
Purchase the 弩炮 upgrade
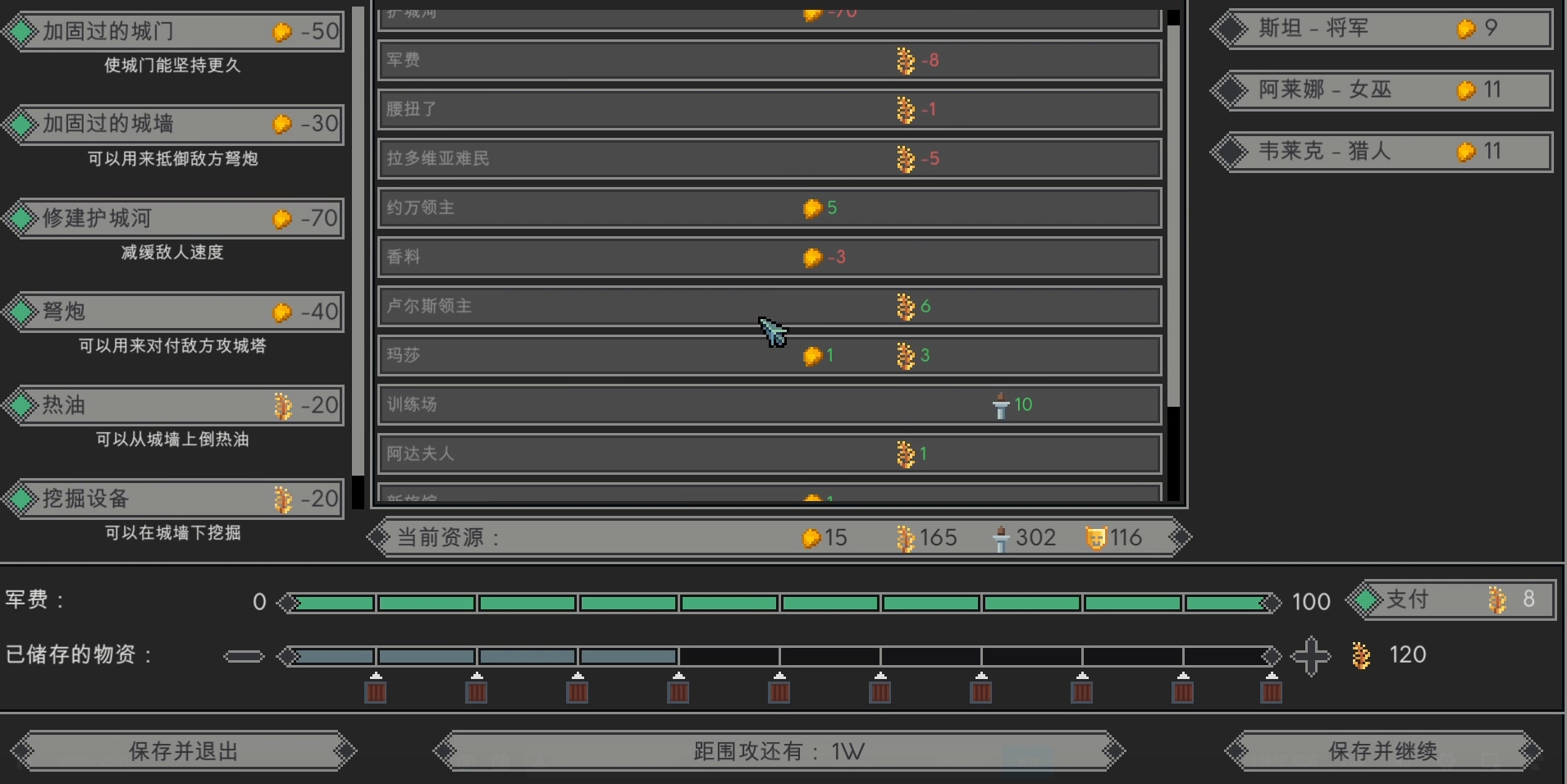174,312
